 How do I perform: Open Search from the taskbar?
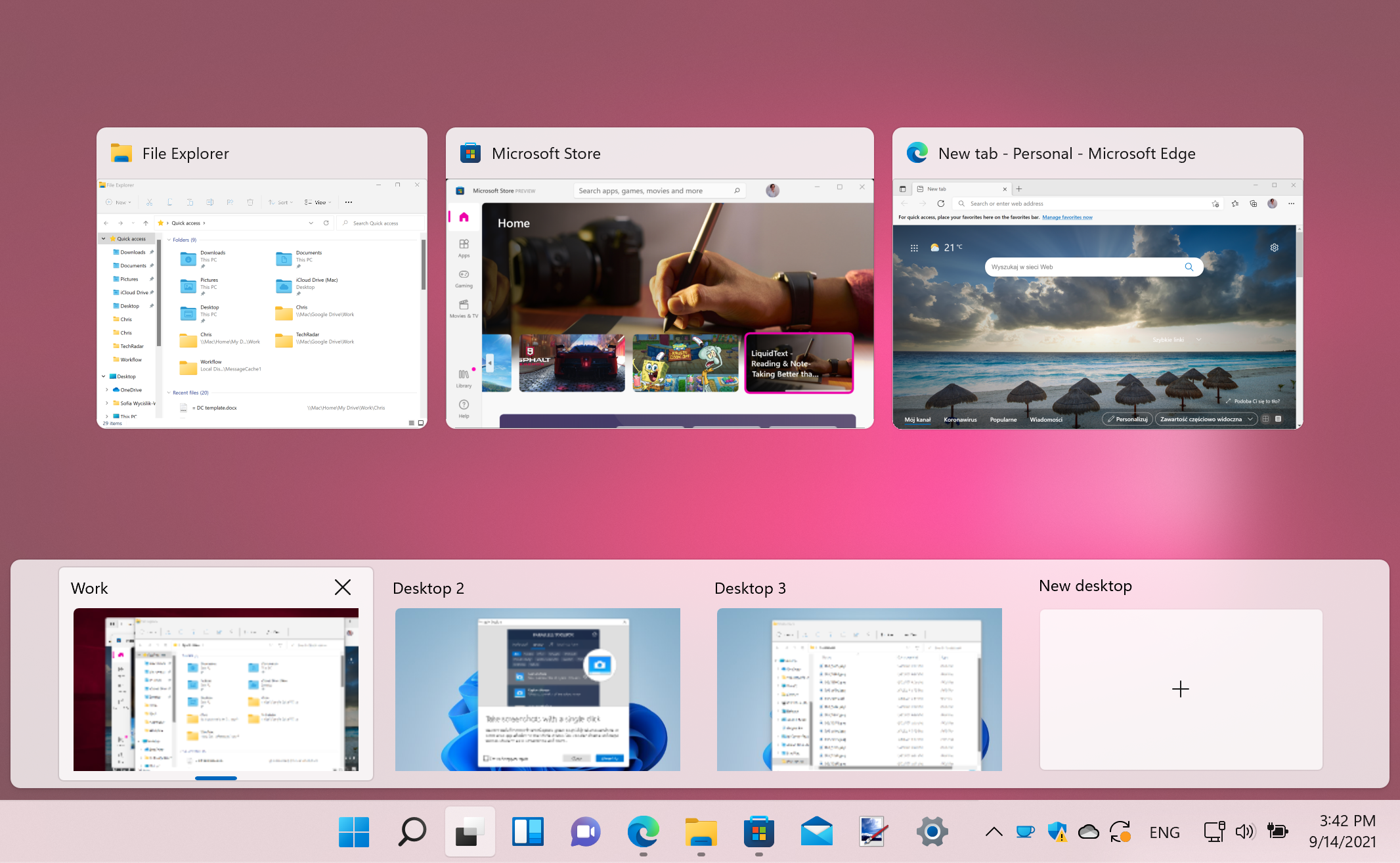click(x=412, y=831)
